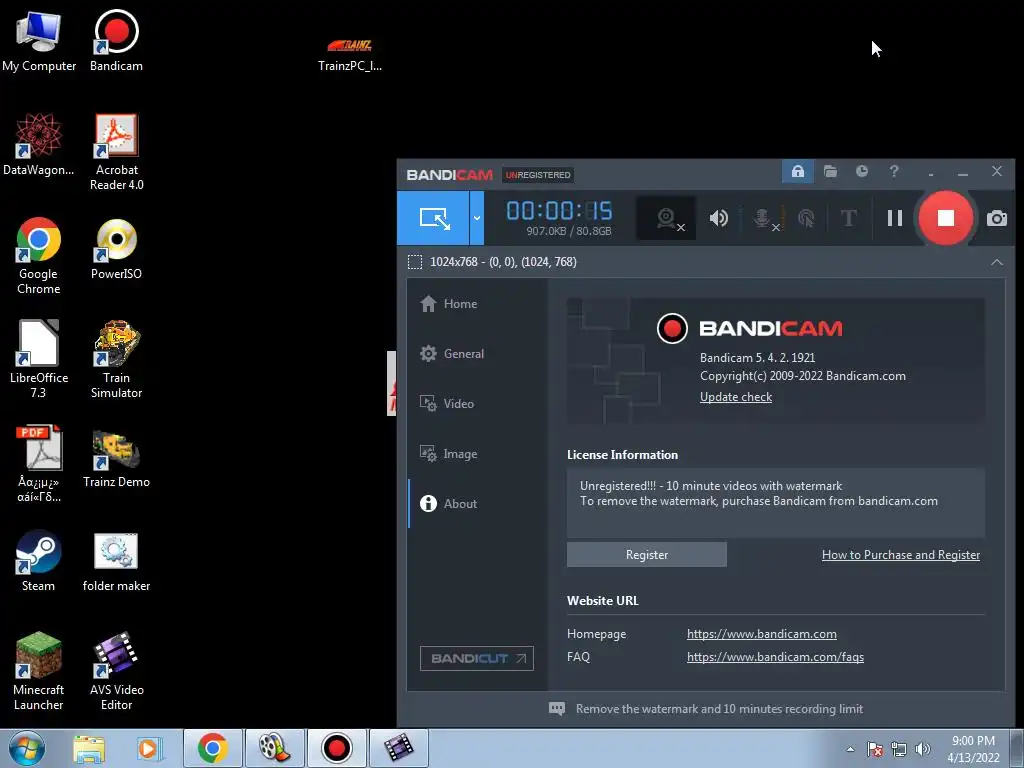Screen dimensions: 1024x768
Task: Select the Acrobat Reader 4.0 shortcut
Action: coord(116,152)
